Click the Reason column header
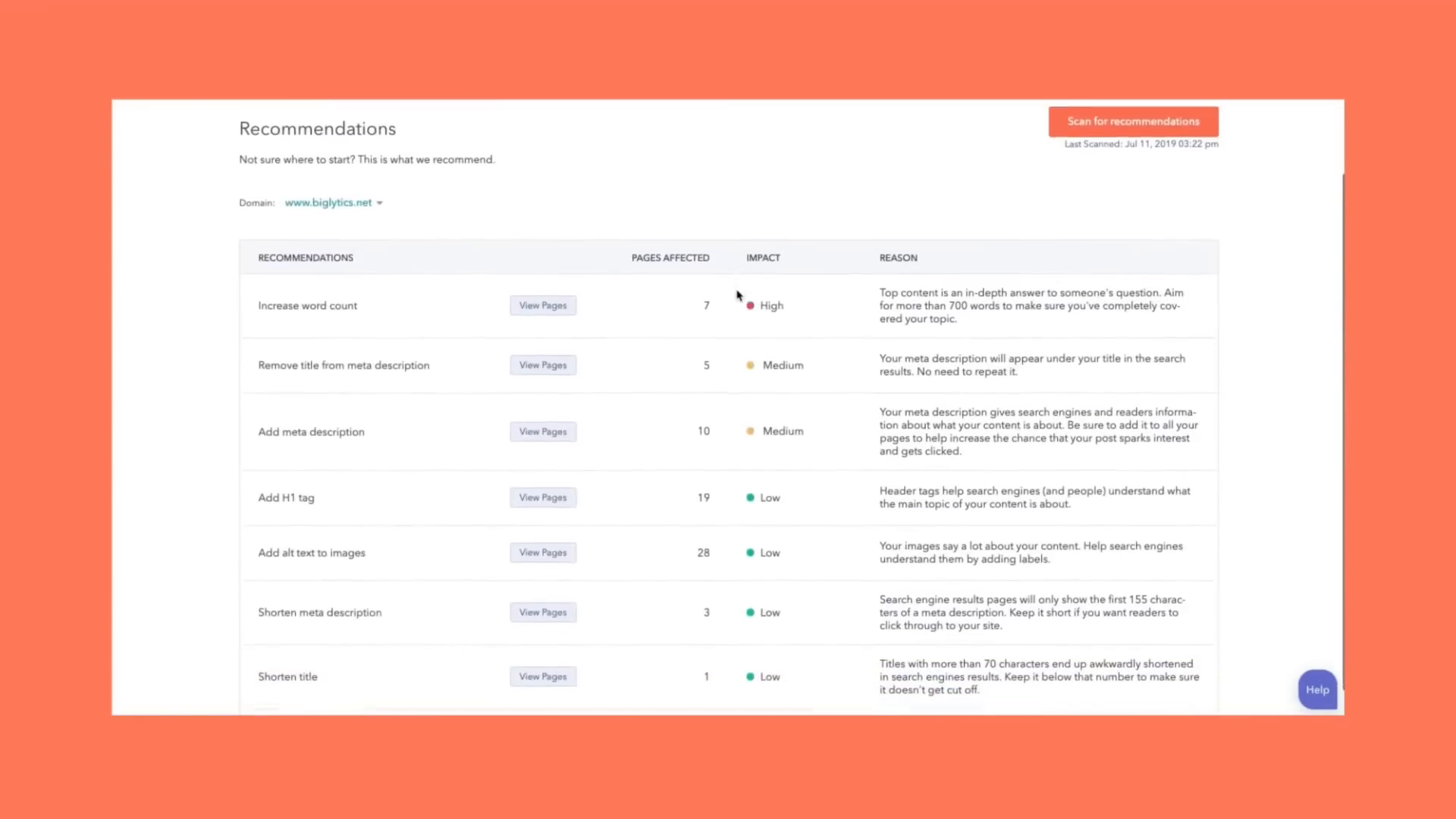The width and height of the screenshot is (1456, 819). coord(898,258)
